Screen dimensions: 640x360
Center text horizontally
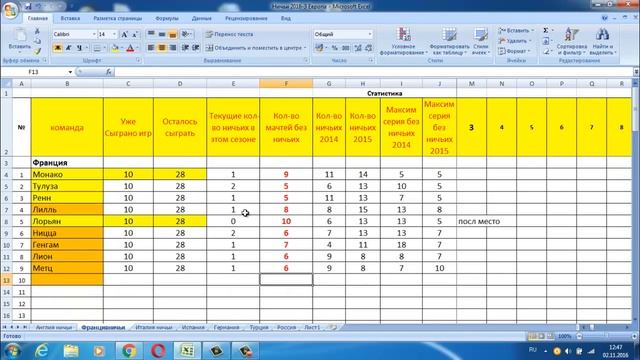click(162, 48)
